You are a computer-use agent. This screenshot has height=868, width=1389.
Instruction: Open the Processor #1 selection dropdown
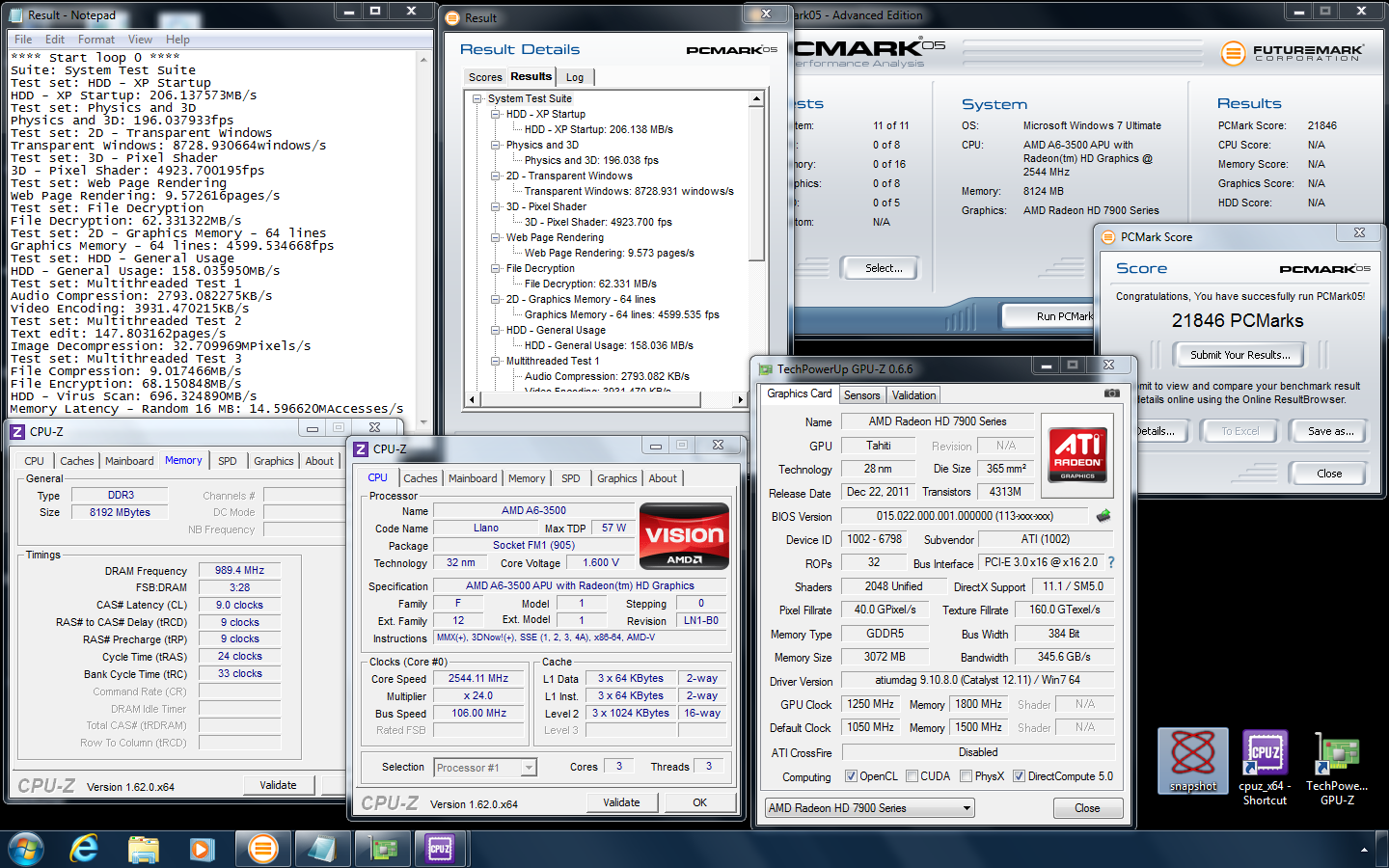pyautogui.click(x=485, y=768)
